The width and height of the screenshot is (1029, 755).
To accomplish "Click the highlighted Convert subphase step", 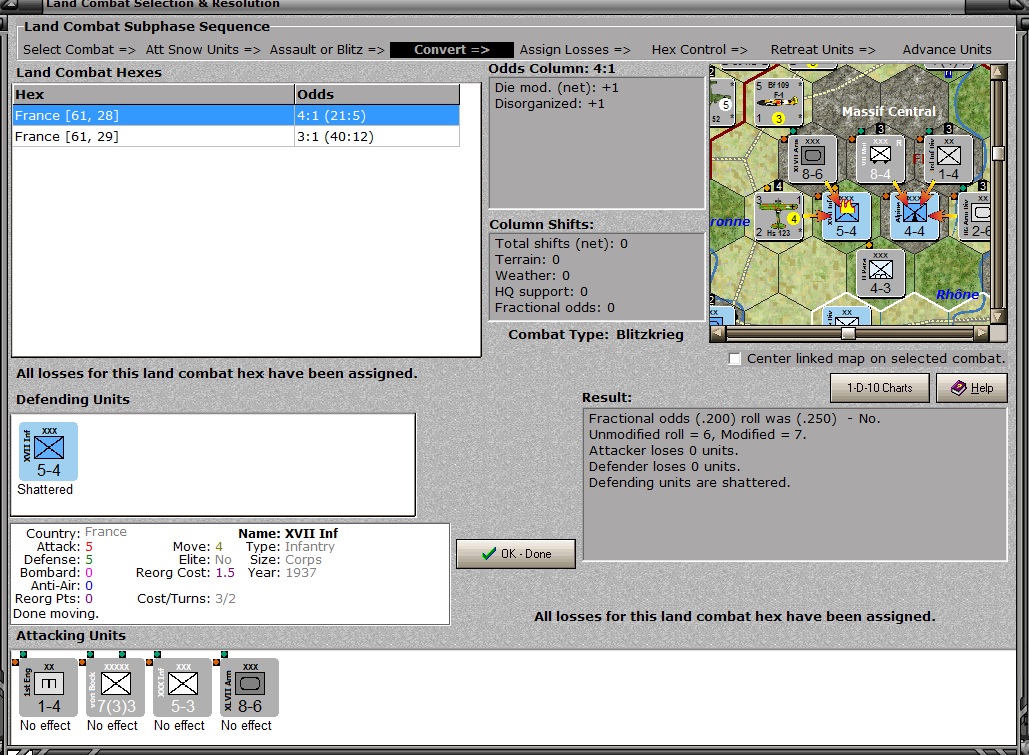I will (452, 50).
